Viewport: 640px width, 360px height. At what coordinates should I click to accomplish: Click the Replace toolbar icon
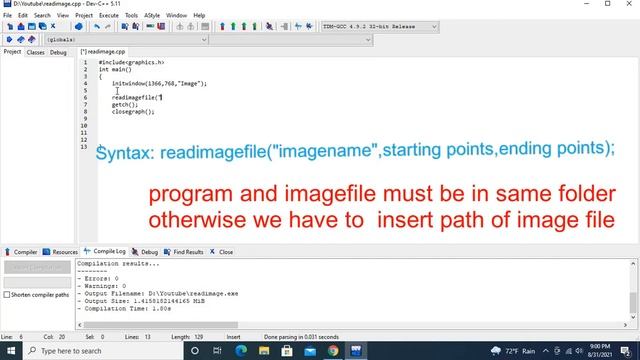click(x=136, y=27)
